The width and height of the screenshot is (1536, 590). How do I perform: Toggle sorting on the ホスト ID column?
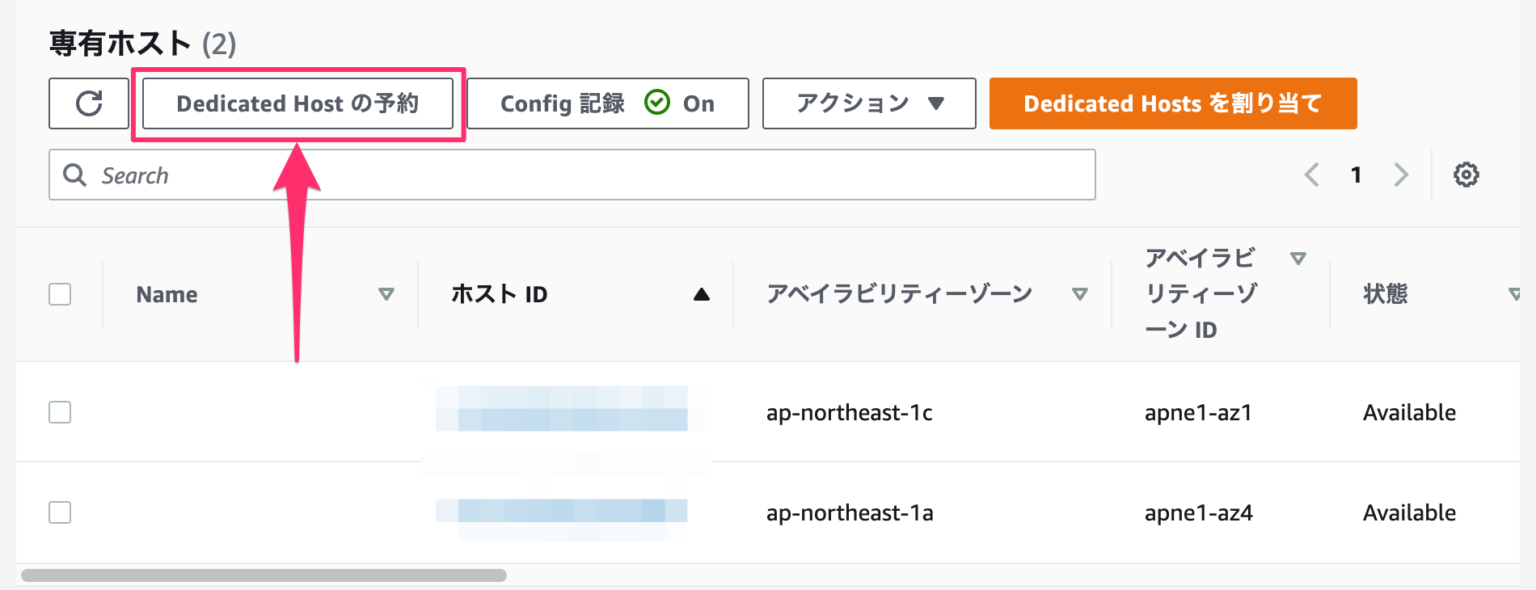click(701, 294)
